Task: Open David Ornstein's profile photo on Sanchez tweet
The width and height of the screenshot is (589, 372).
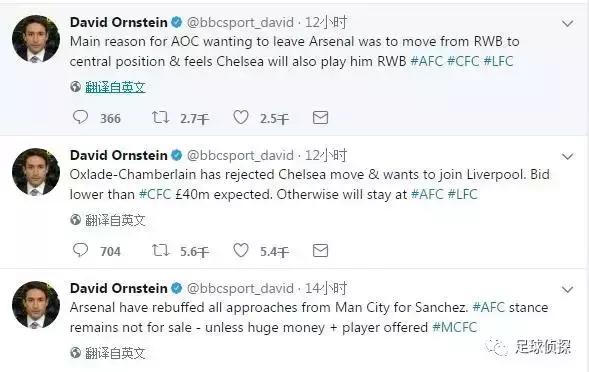Action: pos(36,305)
